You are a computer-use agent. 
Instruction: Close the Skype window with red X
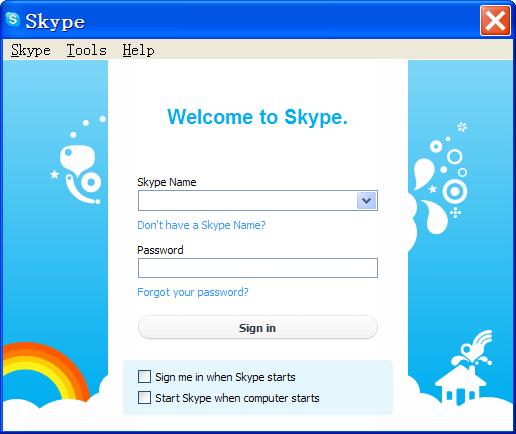pos(495,21)
